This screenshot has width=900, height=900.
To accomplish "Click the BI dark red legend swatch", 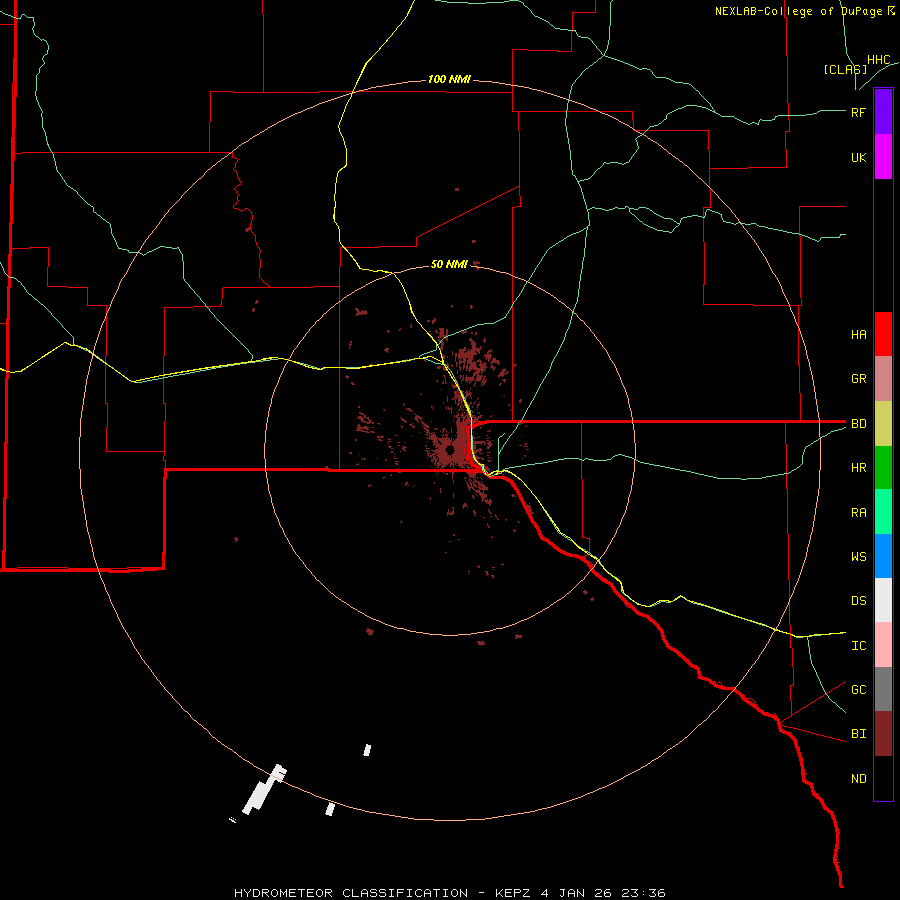I will coord(883,734).
